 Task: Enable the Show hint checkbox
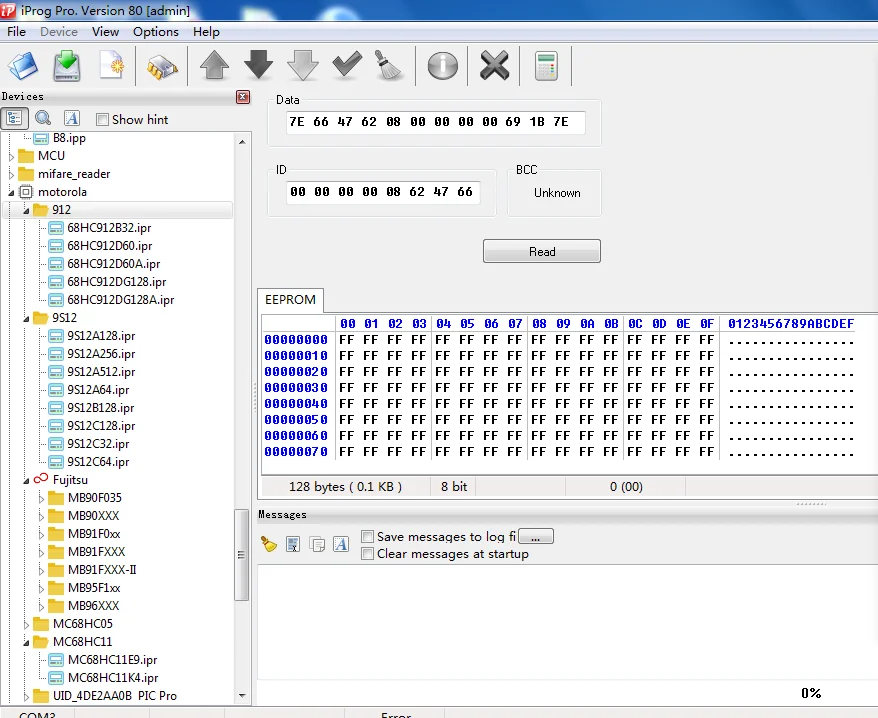(102, 119)
